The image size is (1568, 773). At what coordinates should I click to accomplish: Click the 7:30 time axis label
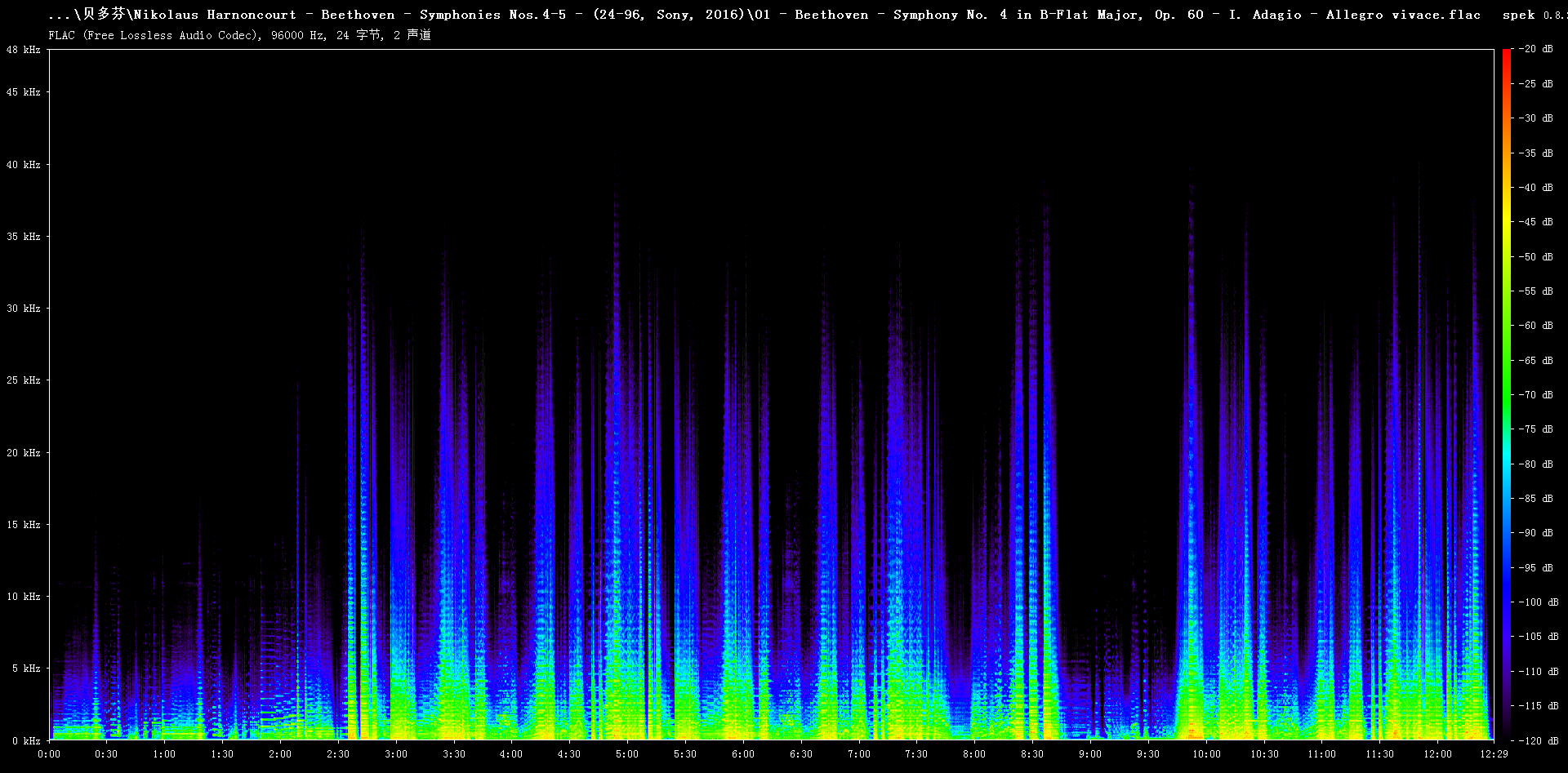(x=916, y=754)
